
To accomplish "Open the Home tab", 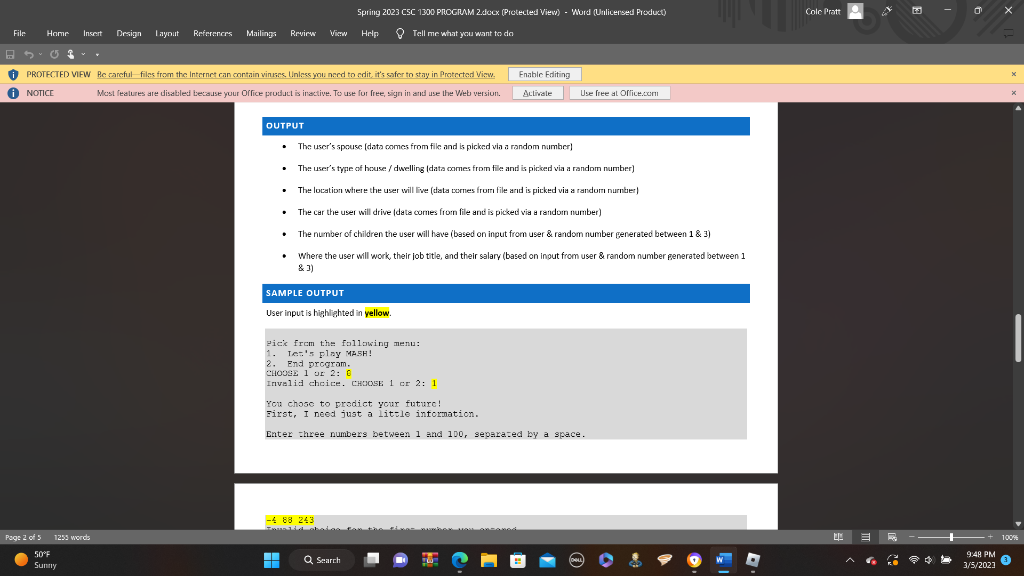I will [57, 33].
